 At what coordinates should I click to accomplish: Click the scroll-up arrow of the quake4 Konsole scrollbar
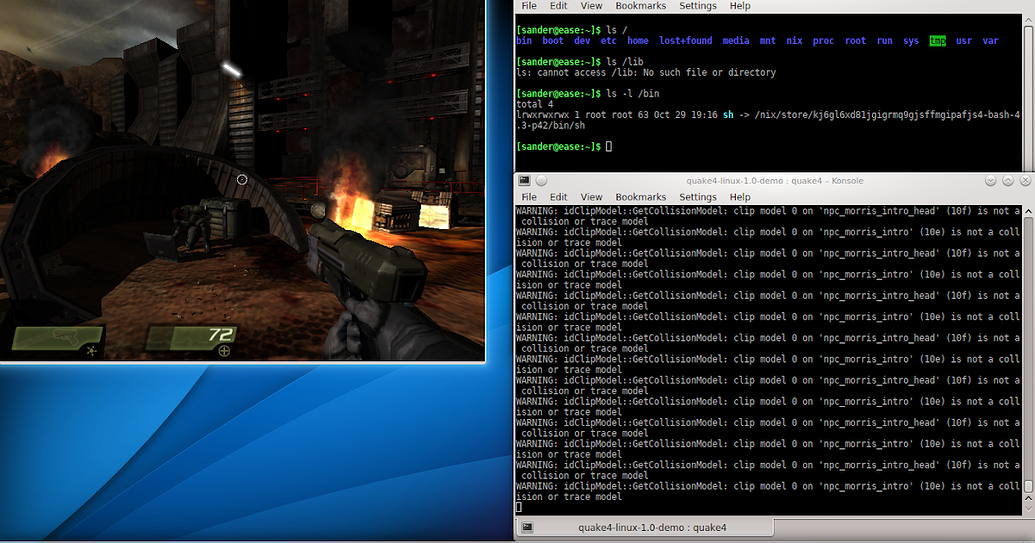tap(1028, 210)
